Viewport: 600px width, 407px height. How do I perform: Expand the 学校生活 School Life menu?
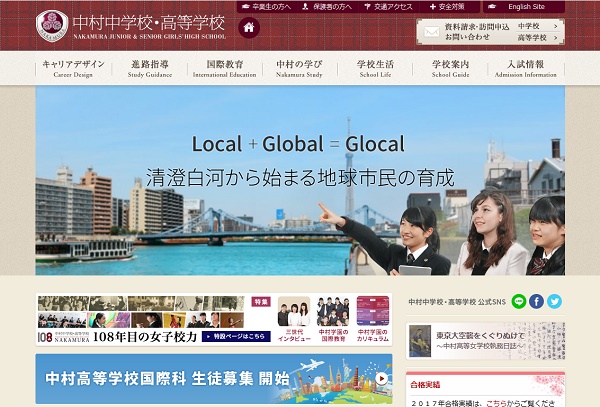374,68
